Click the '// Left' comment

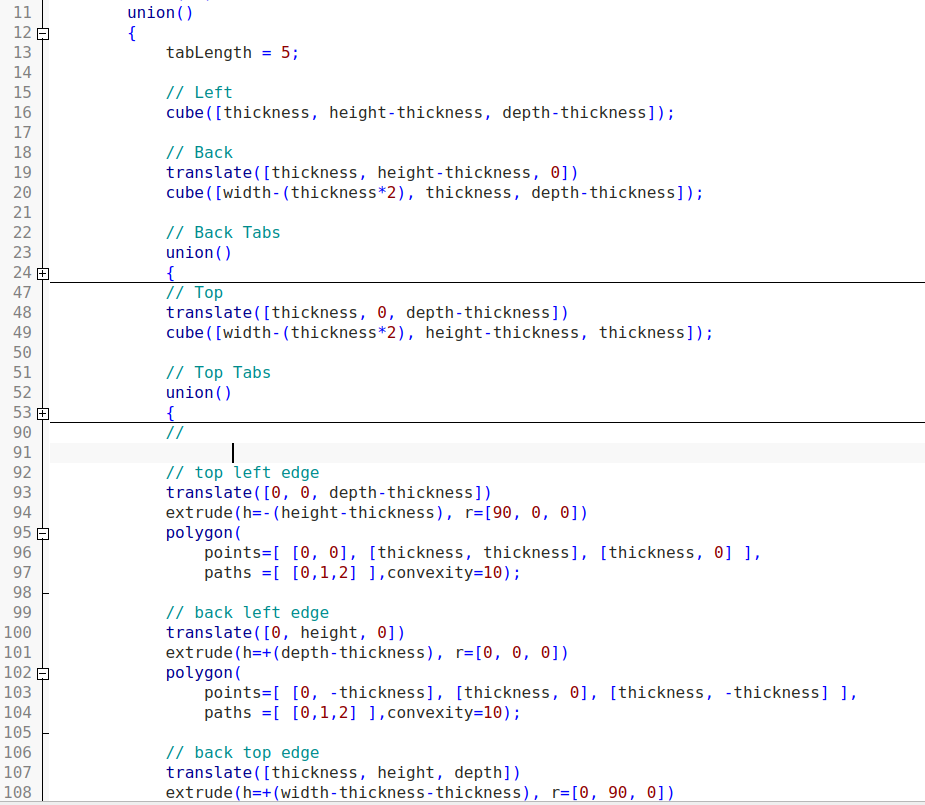pos(199,93)
